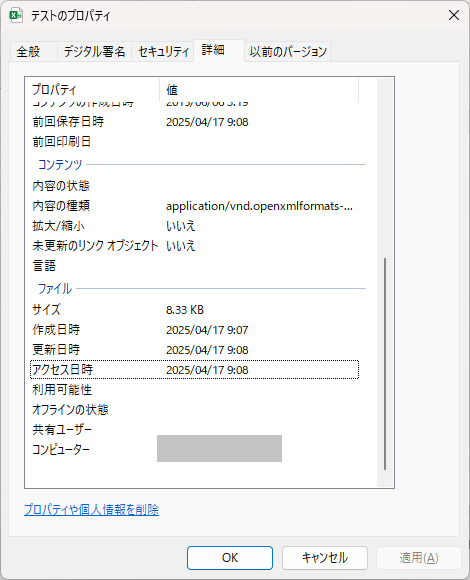Select the セキュリティ tab

pos(163,51)
